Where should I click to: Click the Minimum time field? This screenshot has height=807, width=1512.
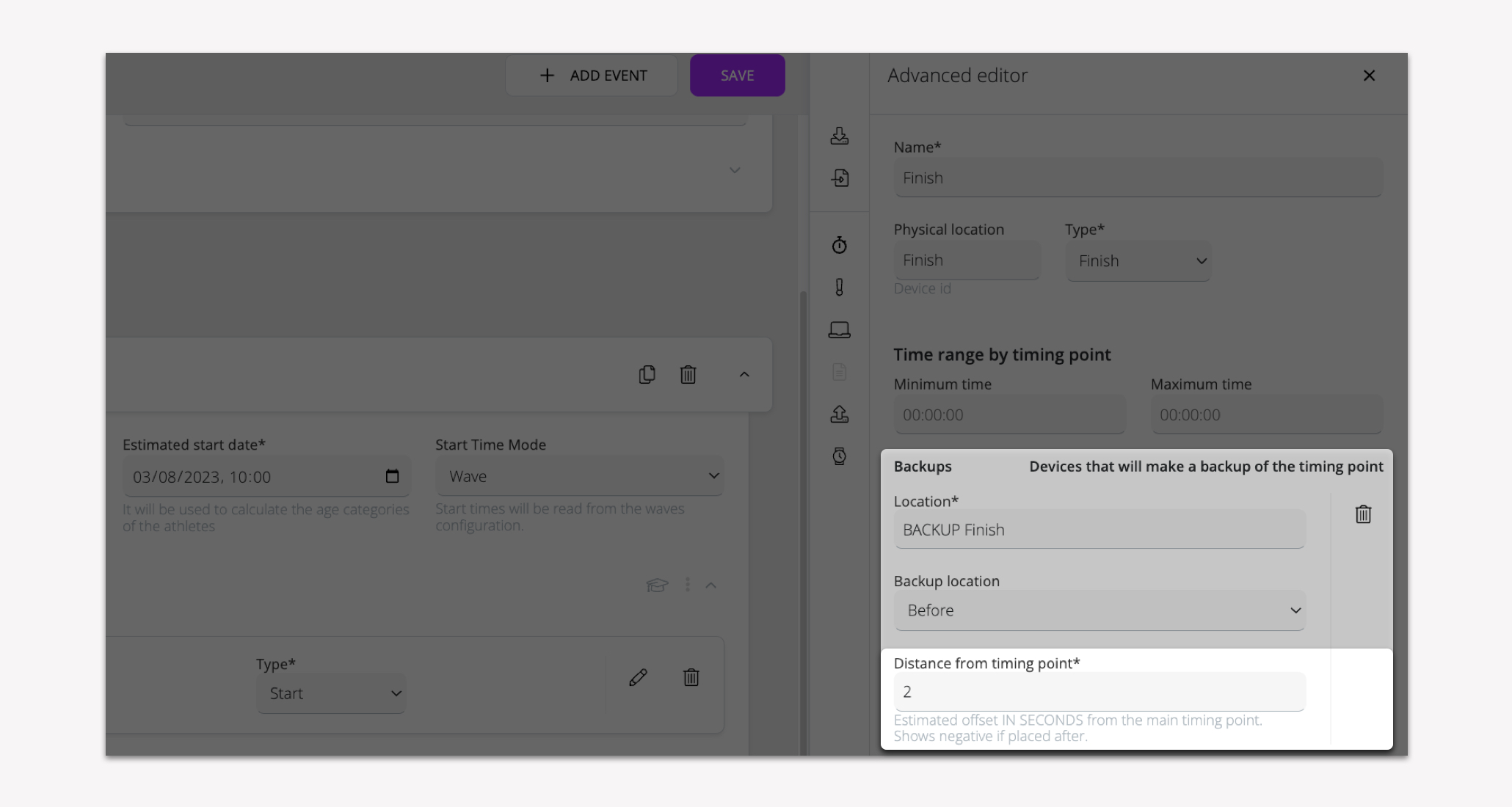[1009, 415]
